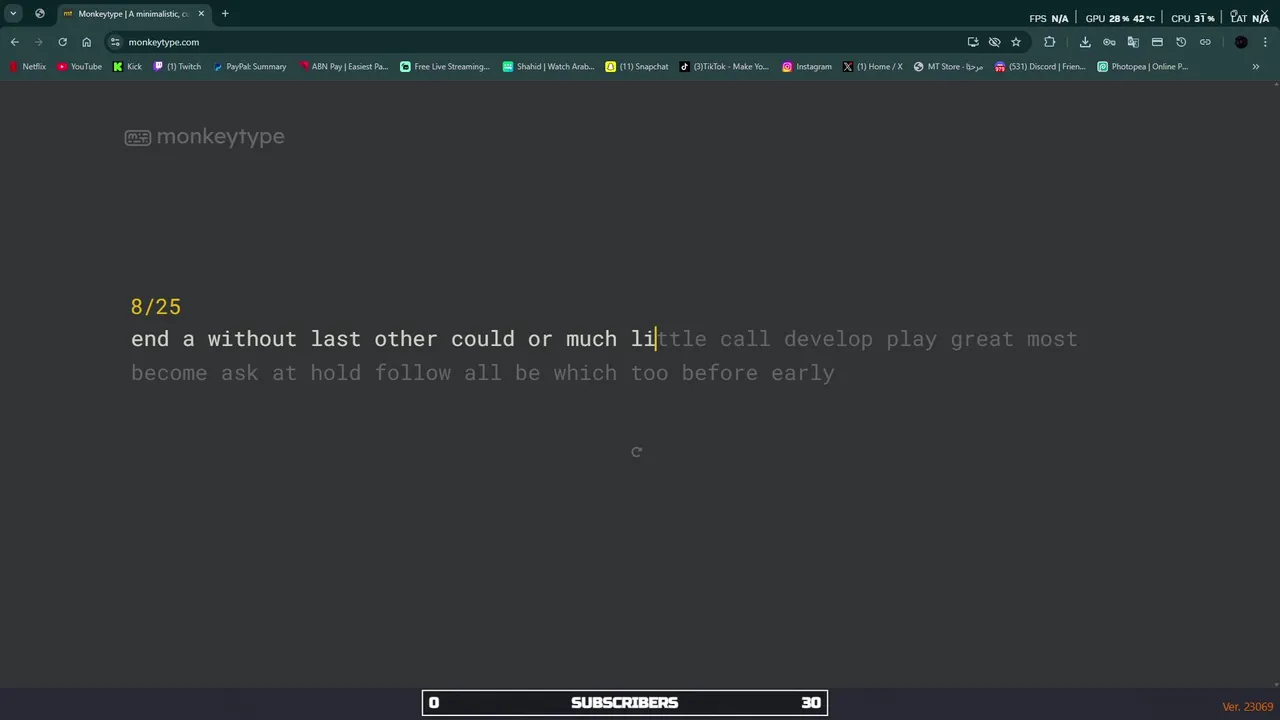
Task: Open the browser home page
Action: pos(86,42)
